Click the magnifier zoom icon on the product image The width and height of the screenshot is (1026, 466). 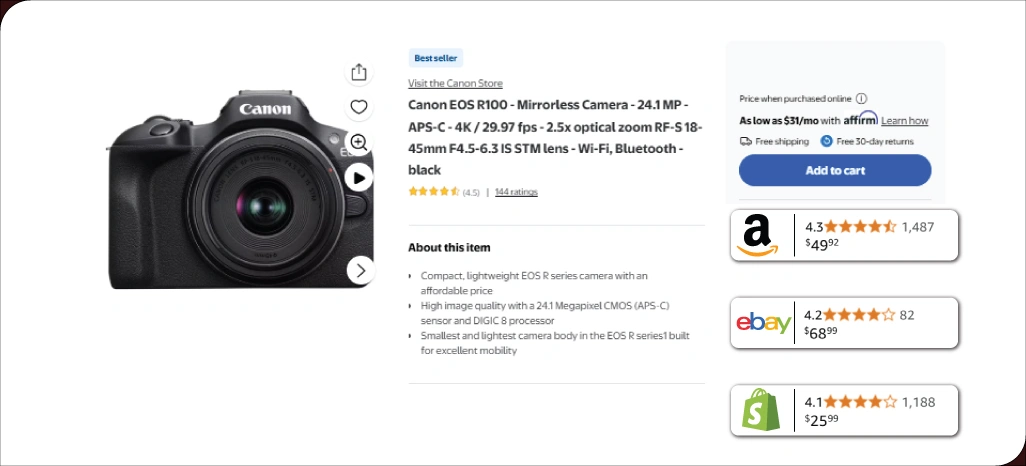click(x=359, y=142)
